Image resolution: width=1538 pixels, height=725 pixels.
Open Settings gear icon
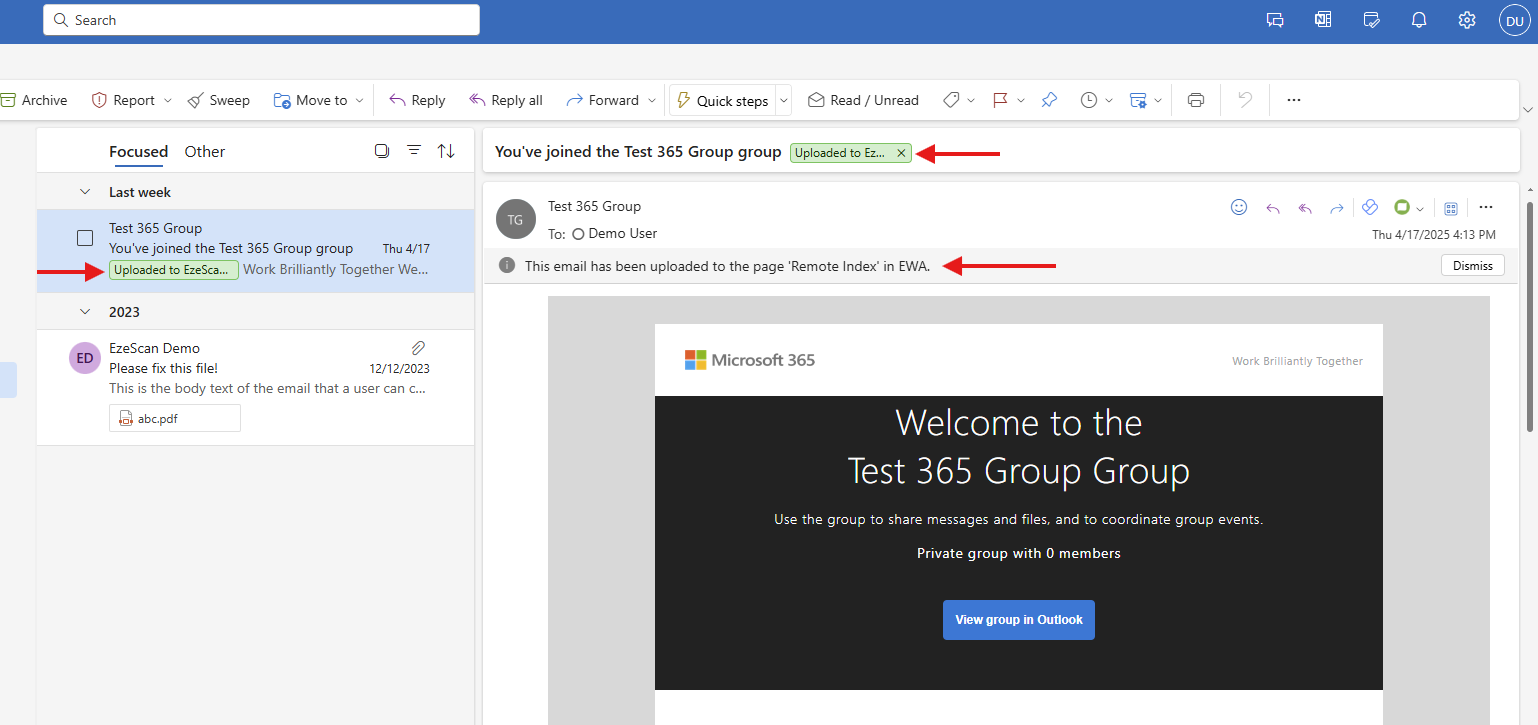(x=1467, y=20)
